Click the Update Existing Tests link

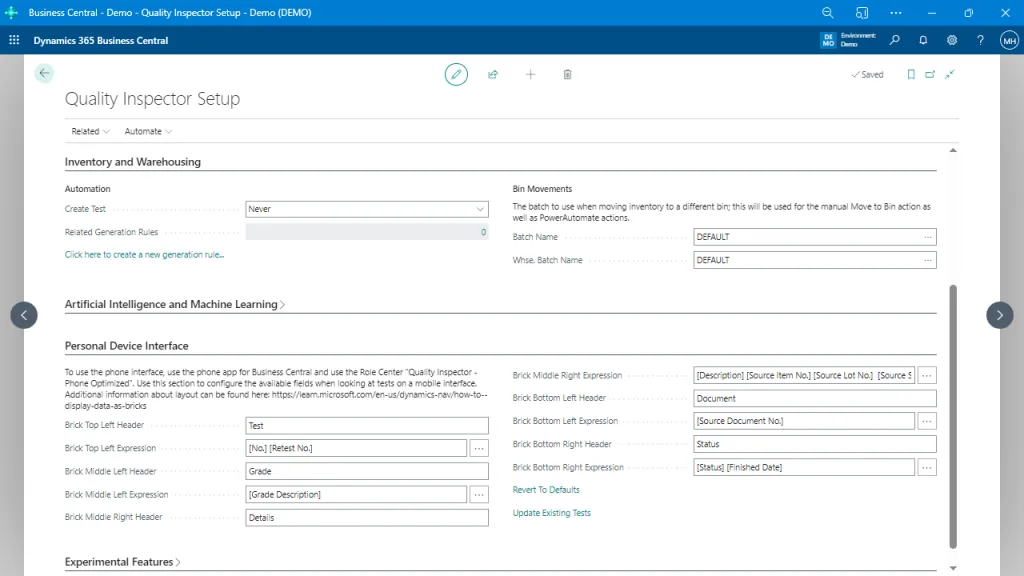point(551,513)
